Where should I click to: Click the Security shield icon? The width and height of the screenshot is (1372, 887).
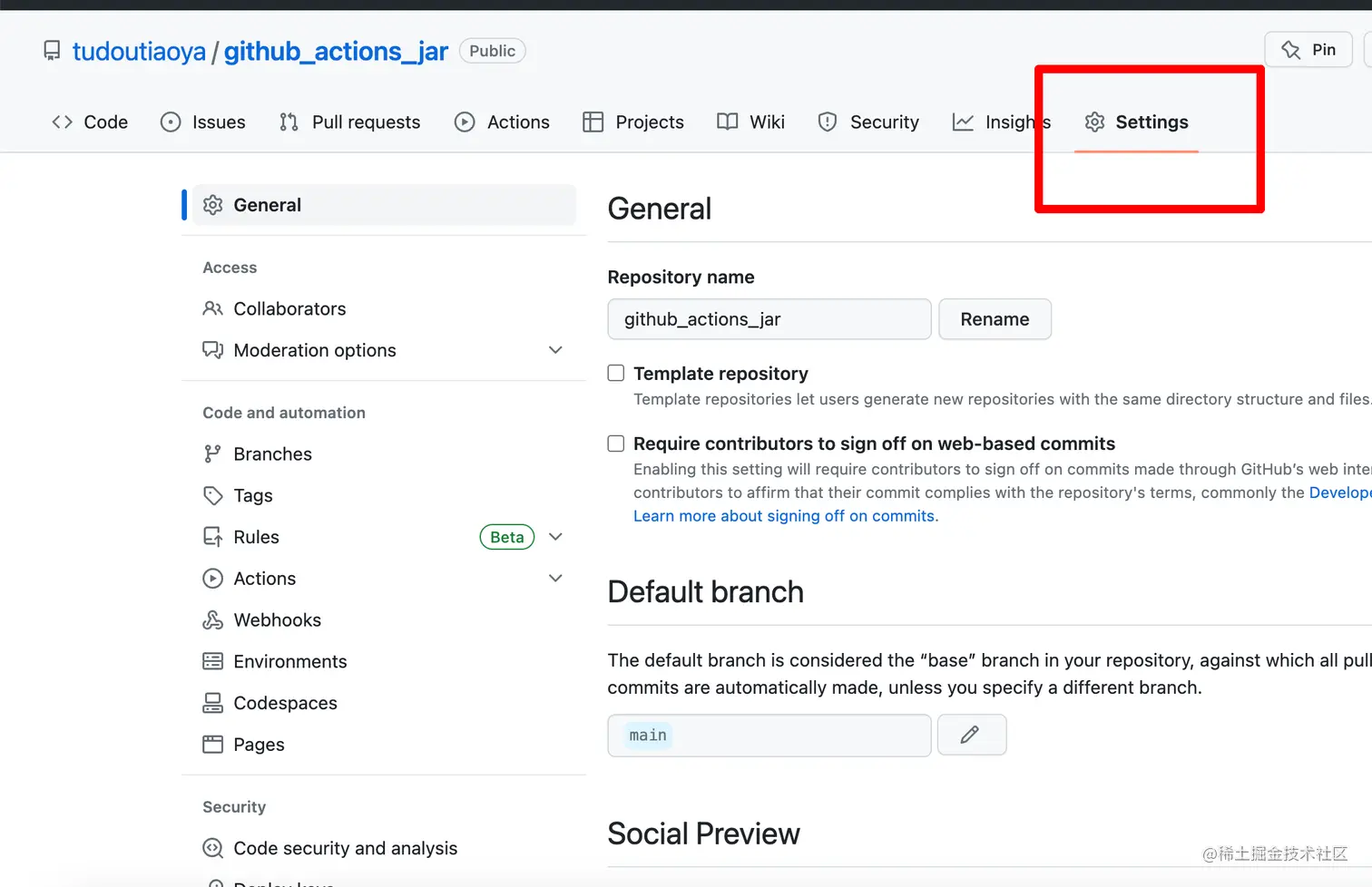click(828, 122)
